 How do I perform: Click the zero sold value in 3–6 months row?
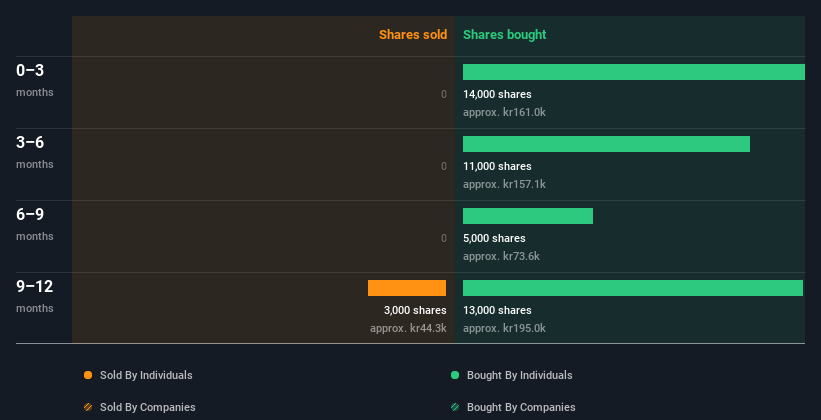pos(444,166)
